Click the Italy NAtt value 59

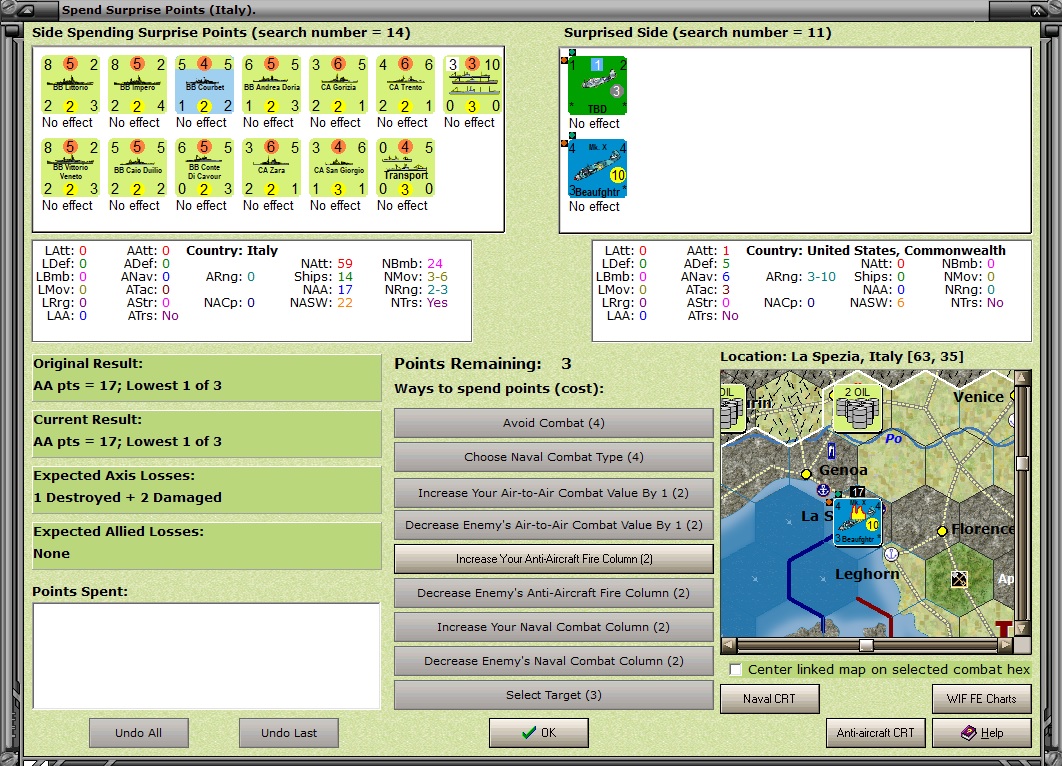click(345, 263)
